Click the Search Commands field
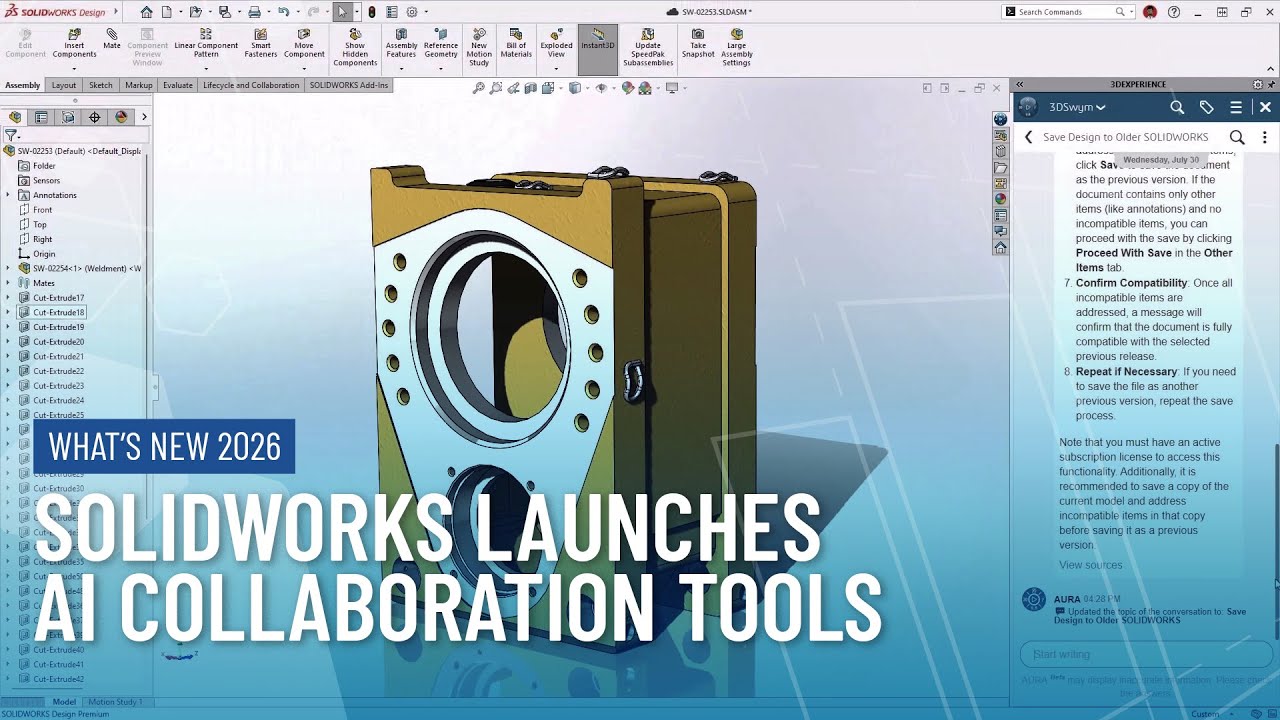This screenshot has width=1280, height=720. [x=1066, y=12]
